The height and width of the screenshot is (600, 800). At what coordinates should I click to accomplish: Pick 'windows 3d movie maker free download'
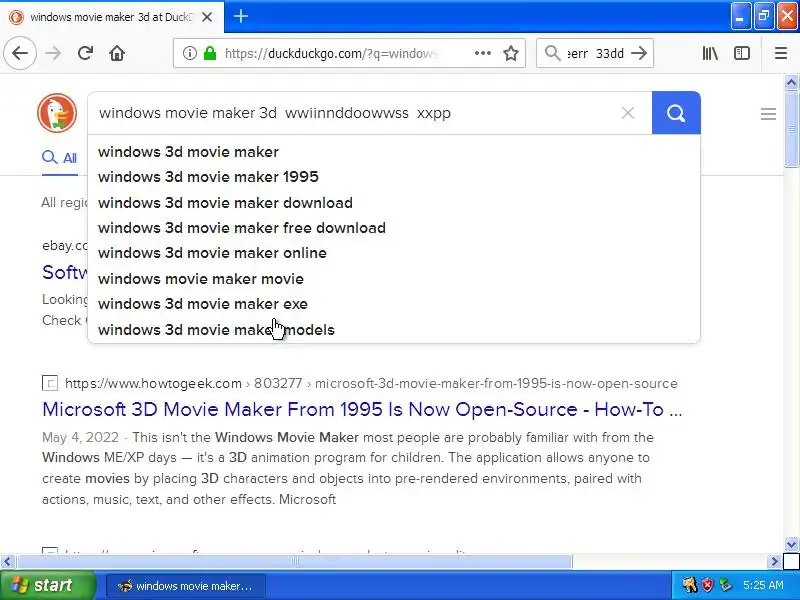pos(394,228)
